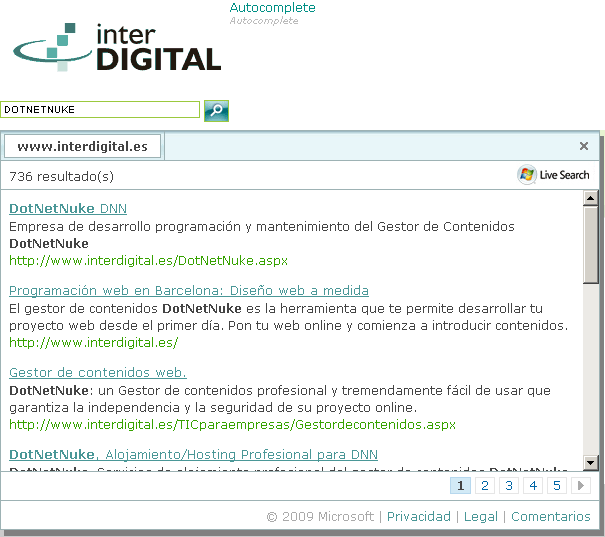Click the interDIGITAL logo

click(117, 47)
